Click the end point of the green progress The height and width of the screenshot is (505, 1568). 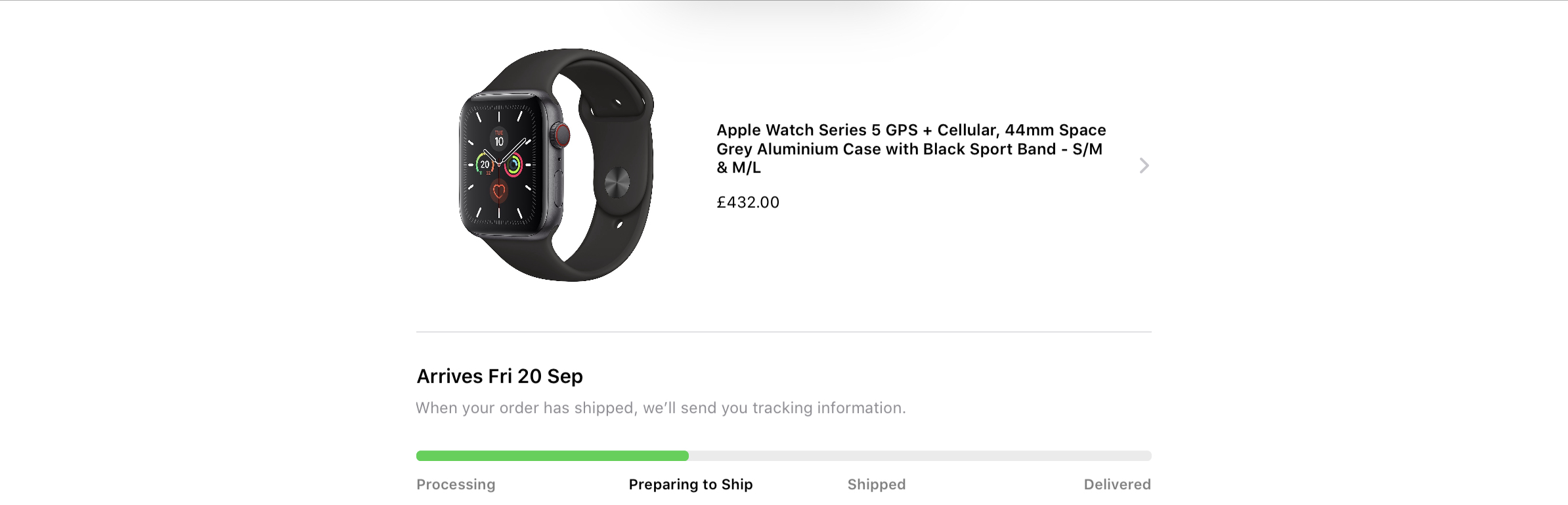(686, 456)
